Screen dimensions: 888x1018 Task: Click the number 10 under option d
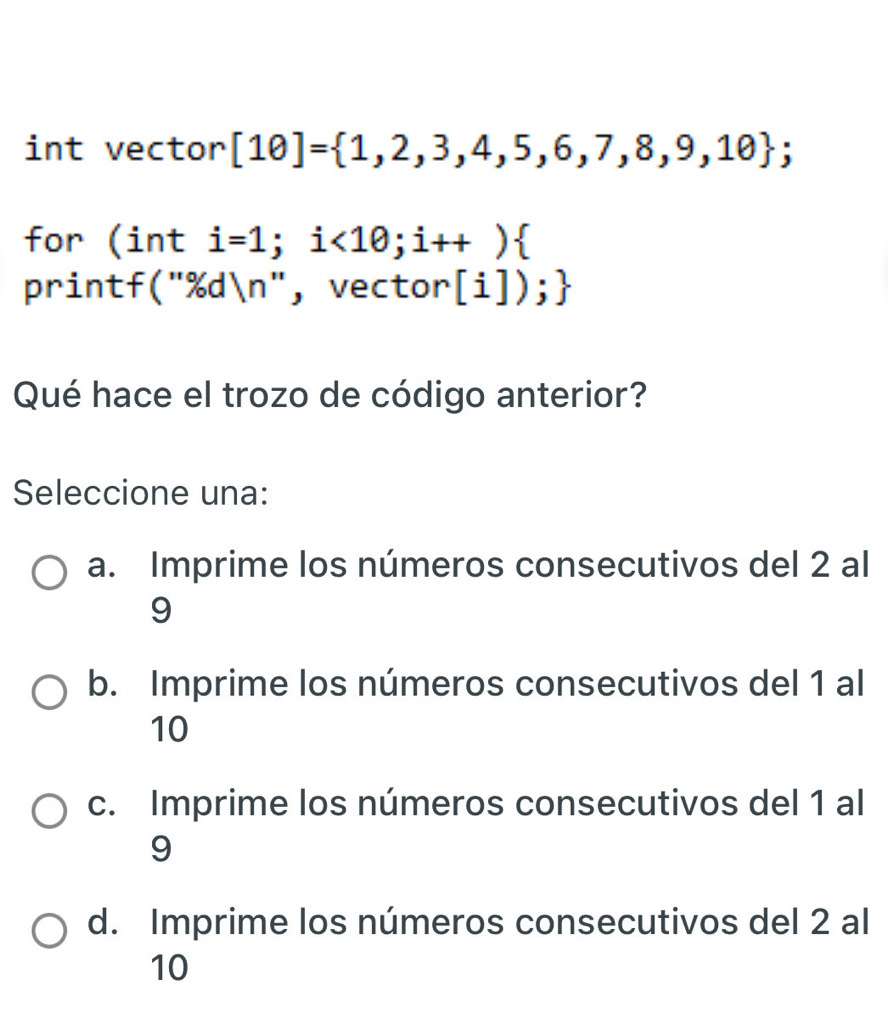(x=169, y=966)
